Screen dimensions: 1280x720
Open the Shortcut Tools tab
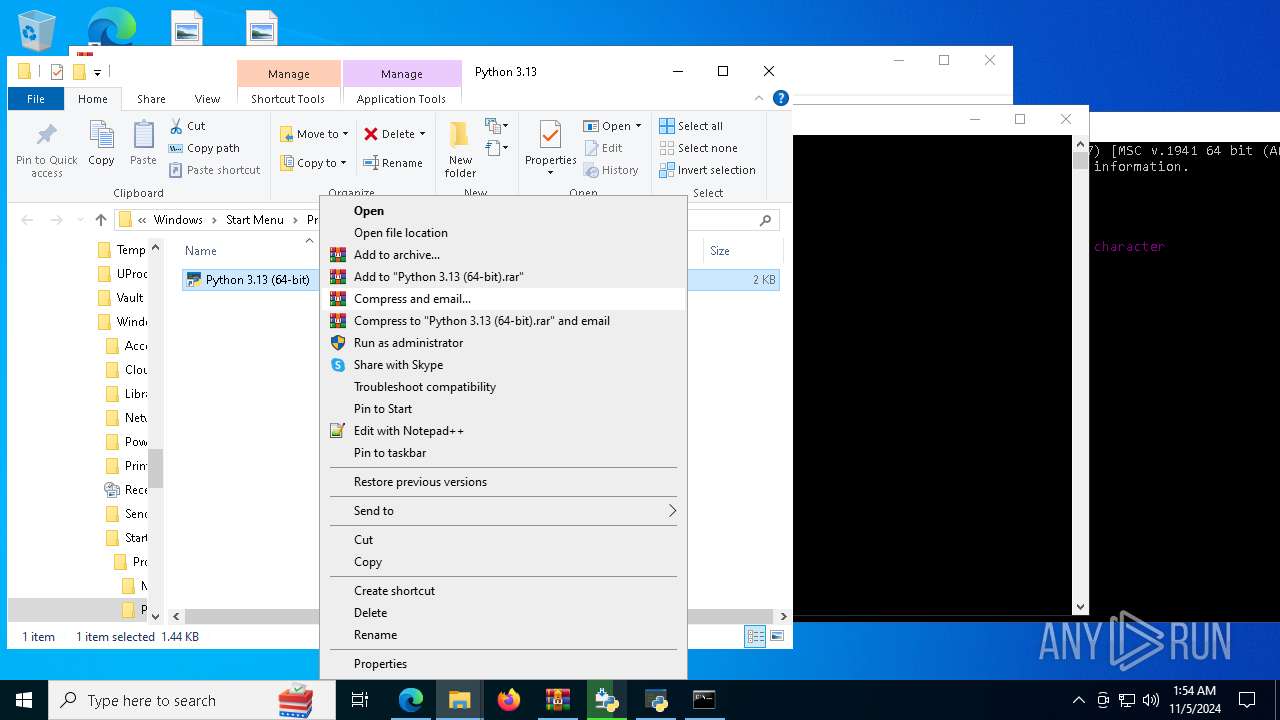coord(288,99)
